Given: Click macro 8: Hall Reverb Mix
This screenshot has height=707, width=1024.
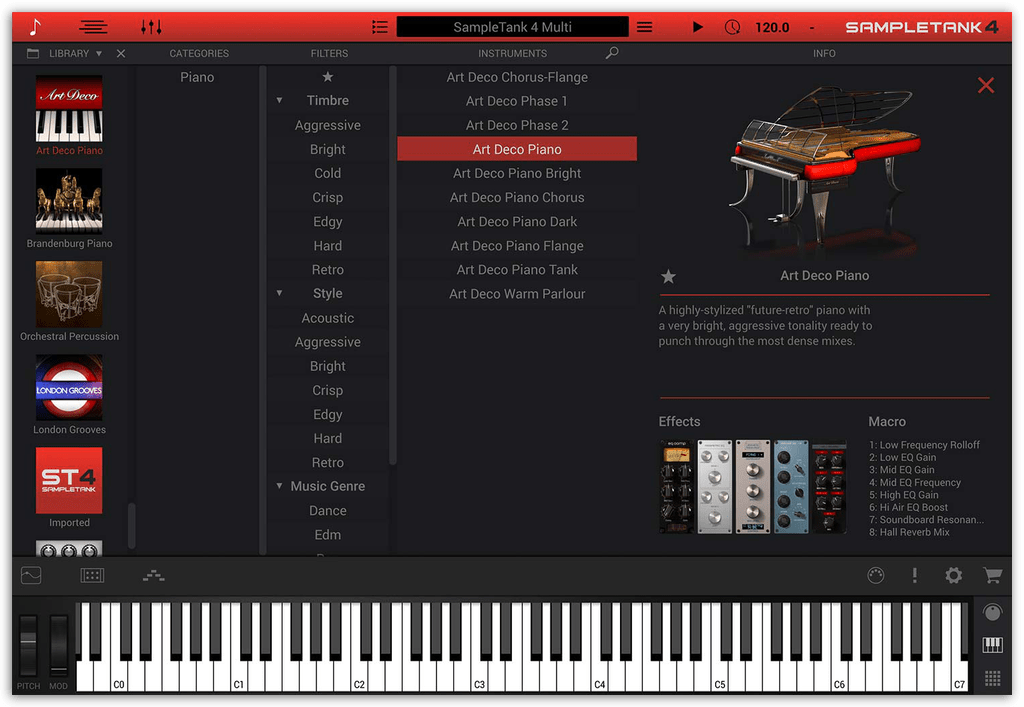Looking at the screenshot, I should point(909,532).
